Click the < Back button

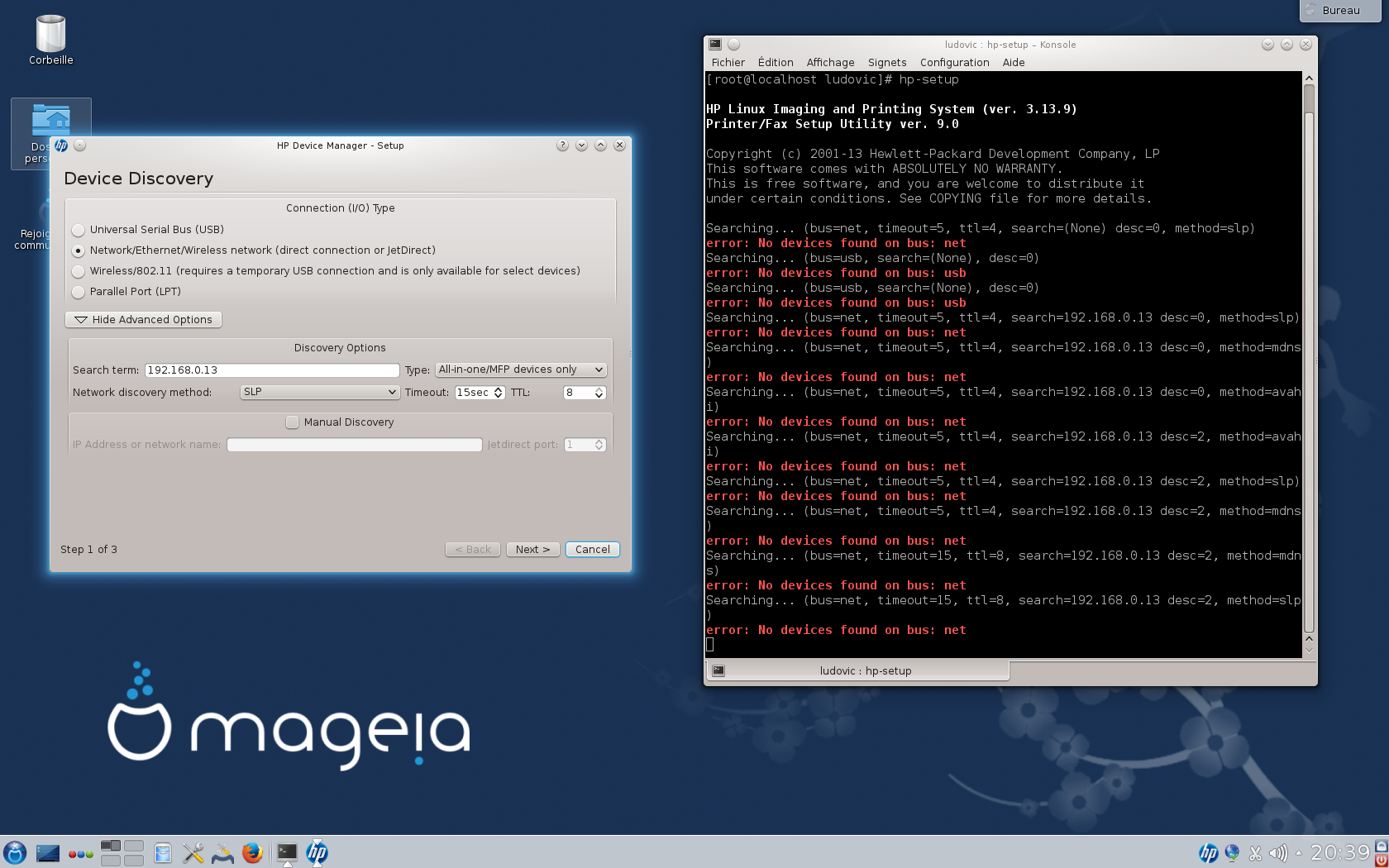tap(473, 550)
